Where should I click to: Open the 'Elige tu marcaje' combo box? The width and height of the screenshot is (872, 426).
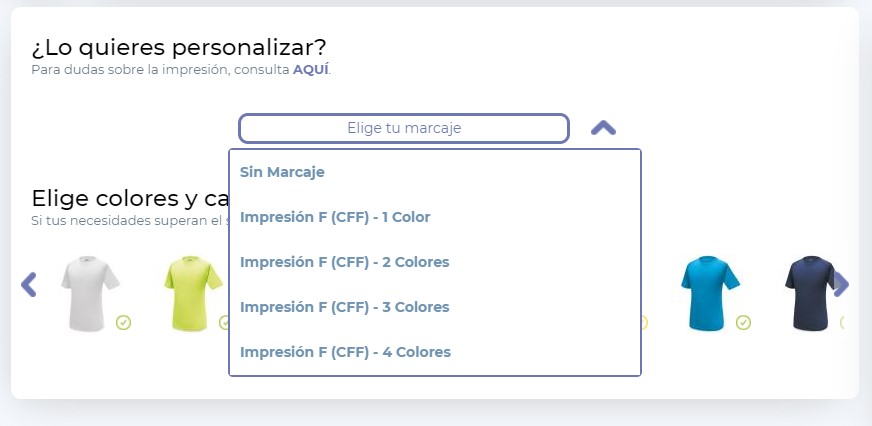pyautogui.click(x=404, y=128)
